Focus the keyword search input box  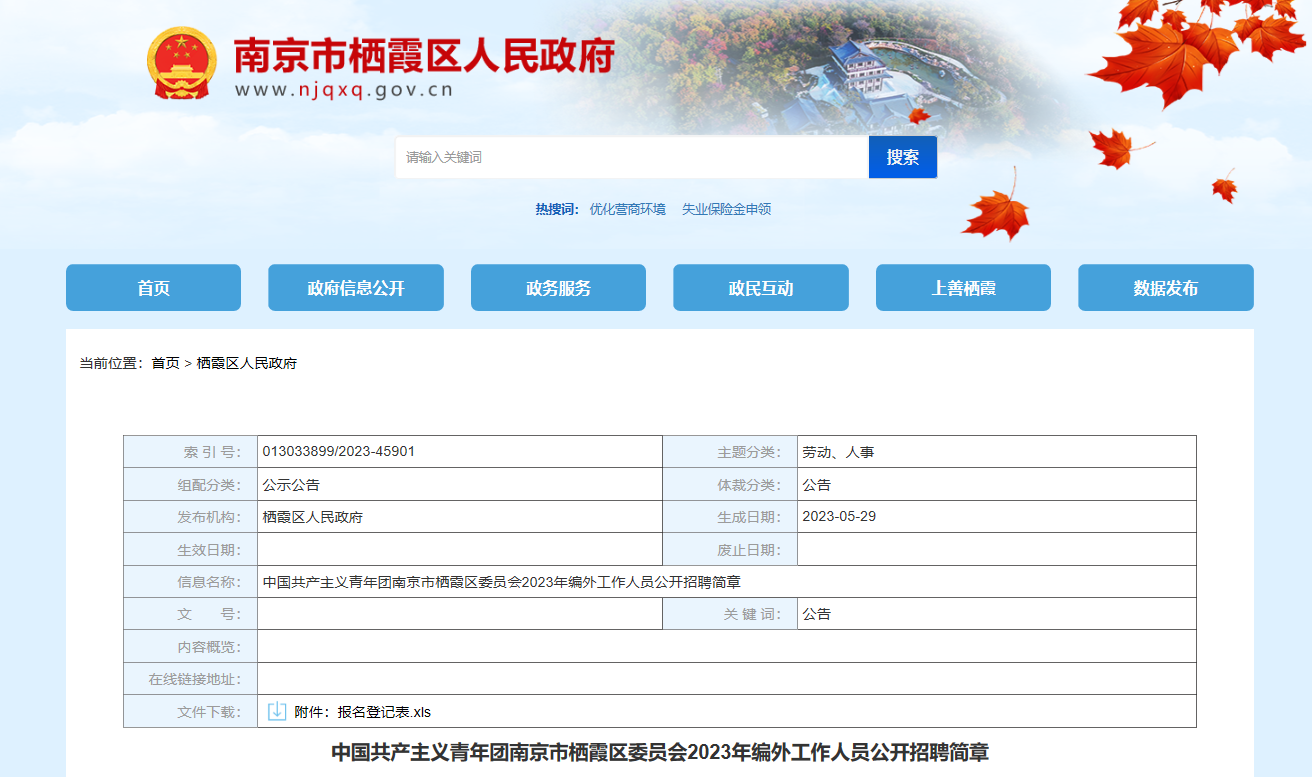click(x=631, y=158)
